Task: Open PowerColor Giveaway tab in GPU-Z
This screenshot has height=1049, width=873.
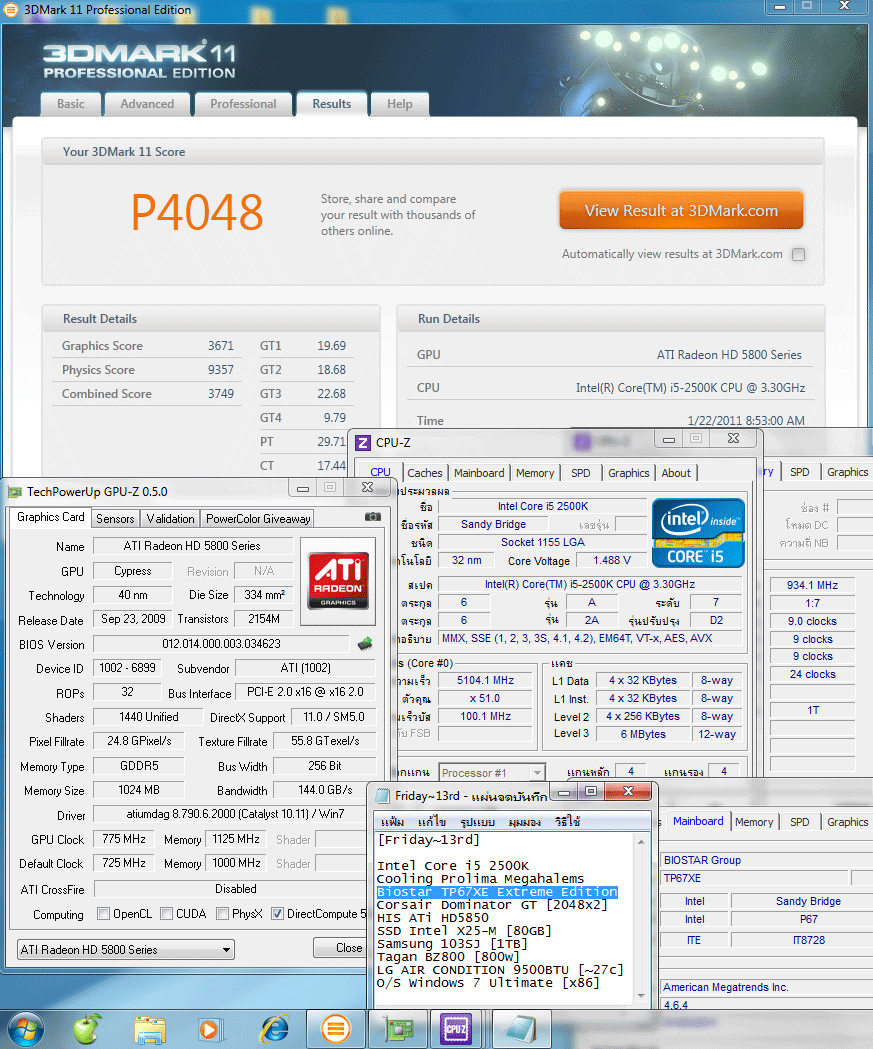Action: (258, 518)
